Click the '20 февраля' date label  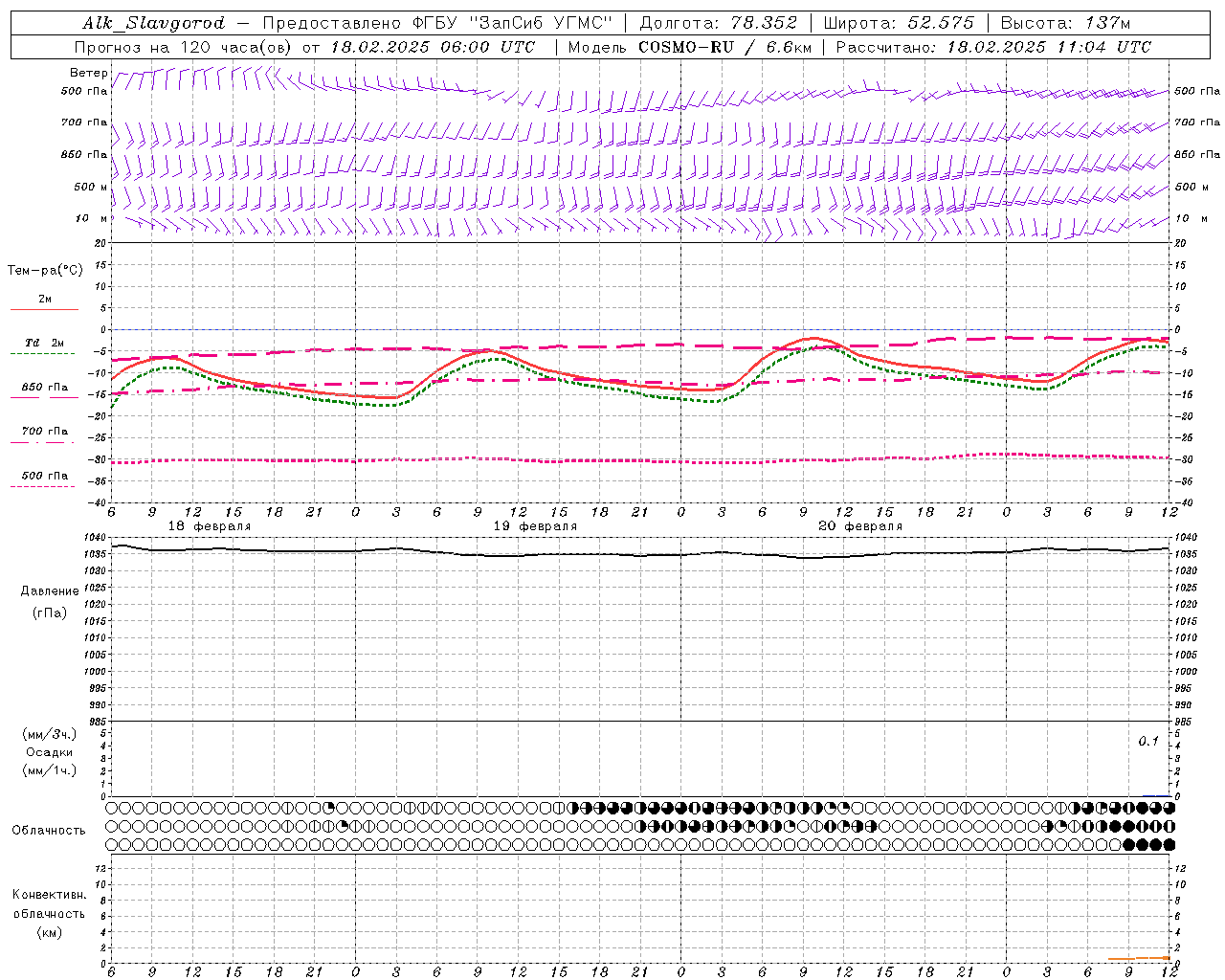[860, 526]
